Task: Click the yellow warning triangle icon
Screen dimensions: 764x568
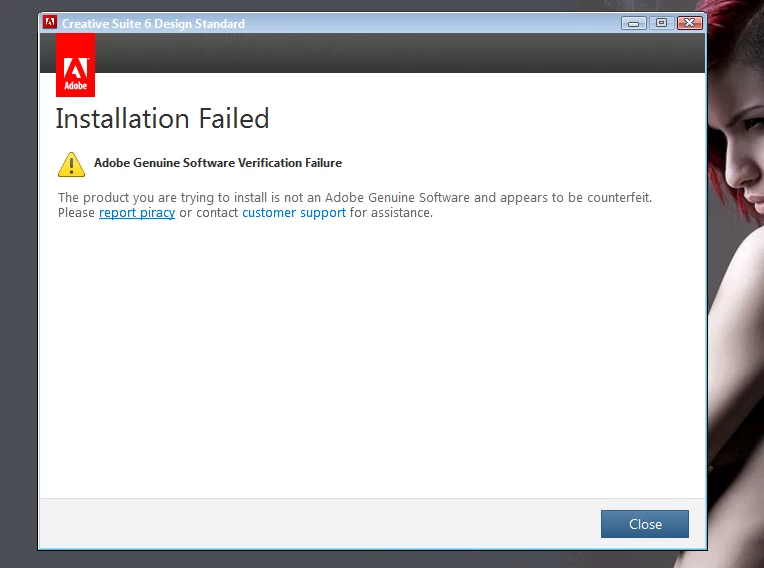Action: [71, 164]
